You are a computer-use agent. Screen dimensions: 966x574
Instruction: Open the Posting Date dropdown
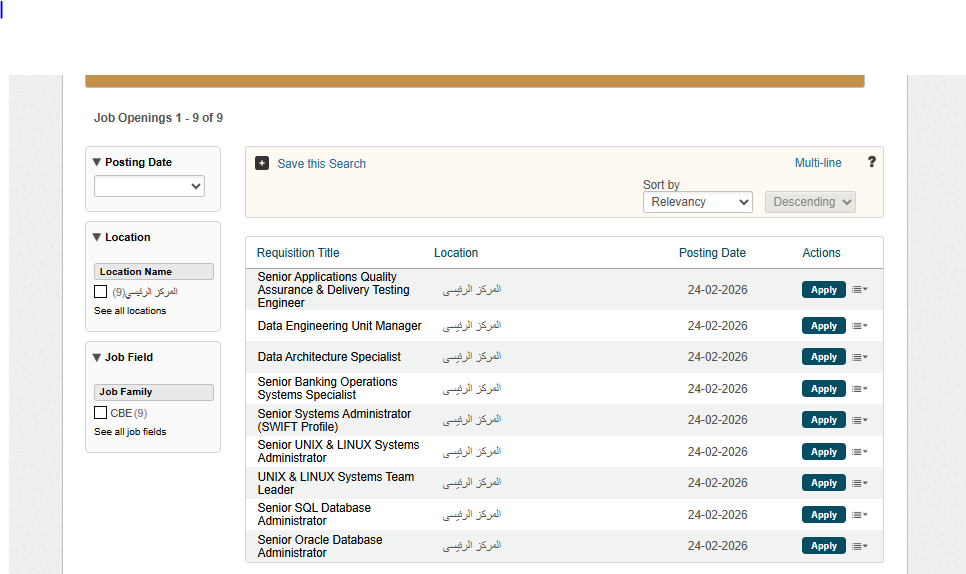click(x=149, y=186)
